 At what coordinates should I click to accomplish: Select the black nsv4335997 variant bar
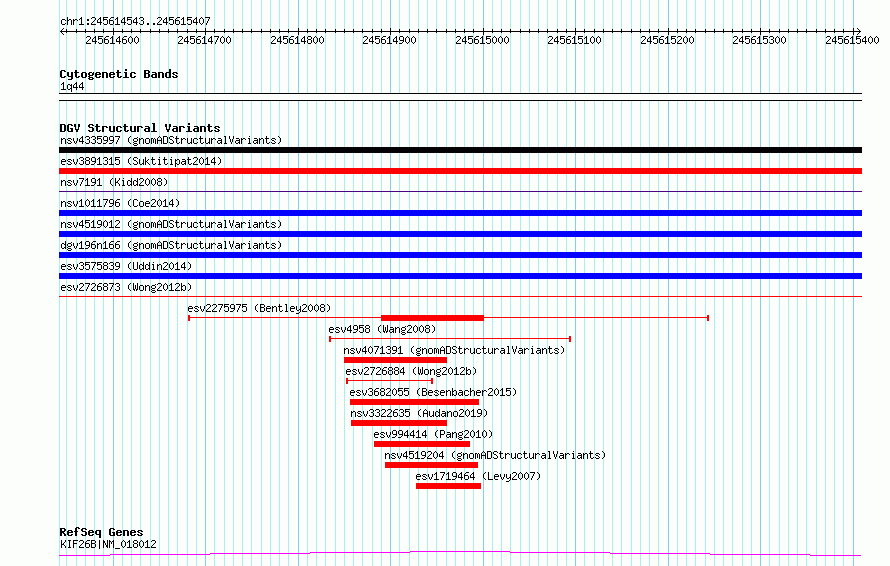coord(460,150)
